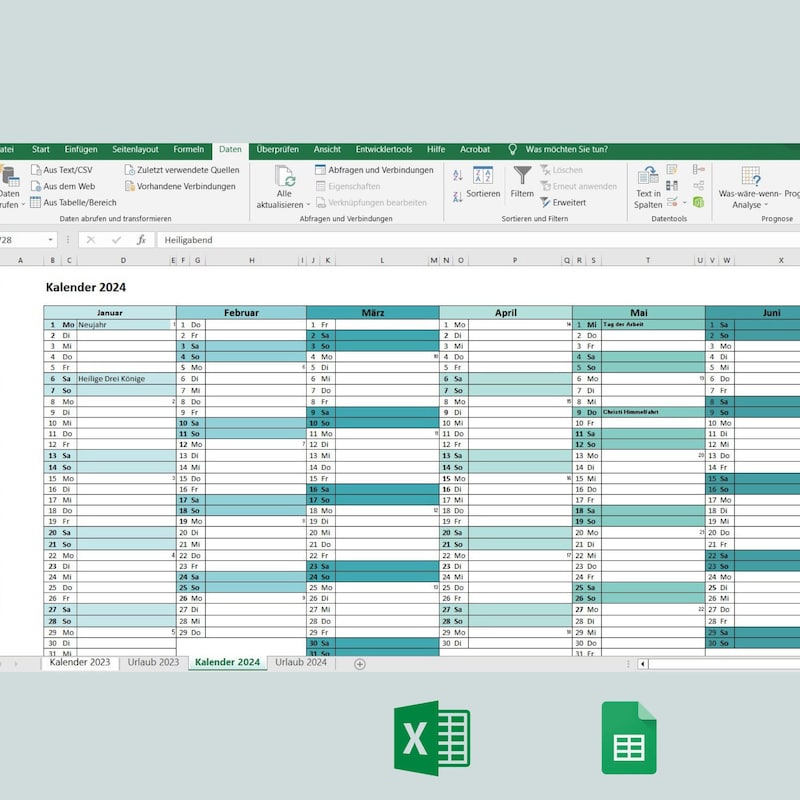
Task: Open the data model management icon
Action: tap(698, 202)
